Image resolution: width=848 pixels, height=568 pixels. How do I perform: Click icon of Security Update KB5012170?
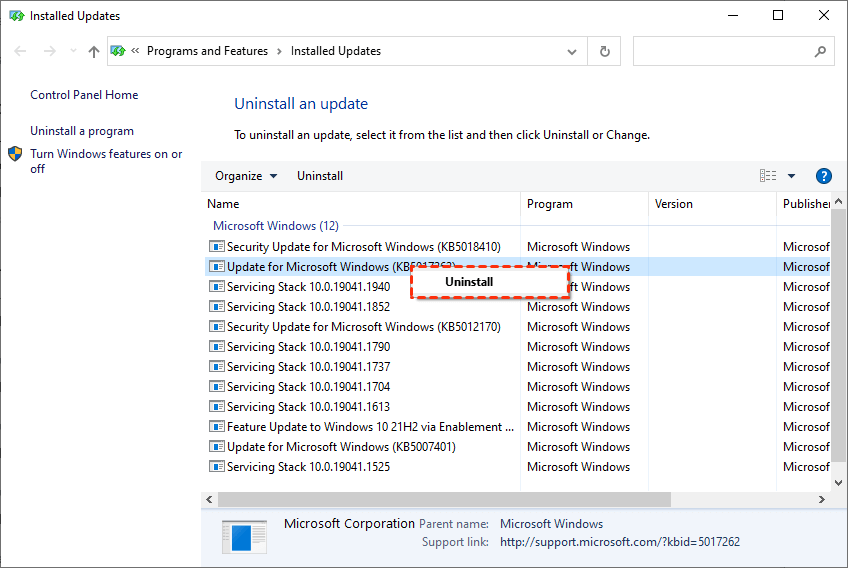pos(217,327)
